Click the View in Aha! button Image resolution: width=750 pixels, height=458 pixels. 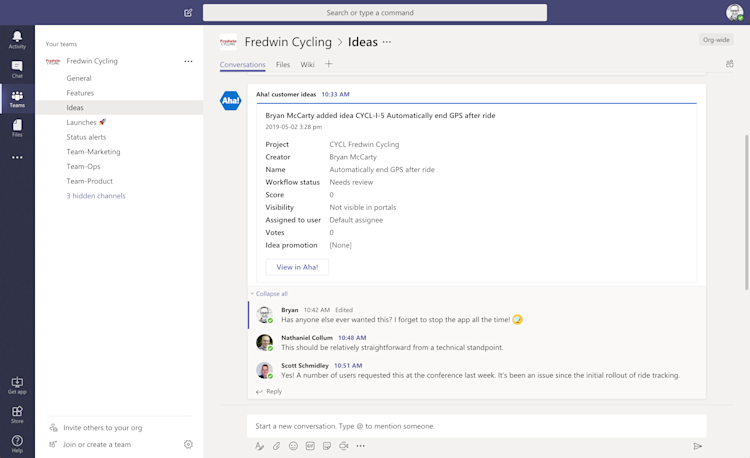(x=297, y=267)
